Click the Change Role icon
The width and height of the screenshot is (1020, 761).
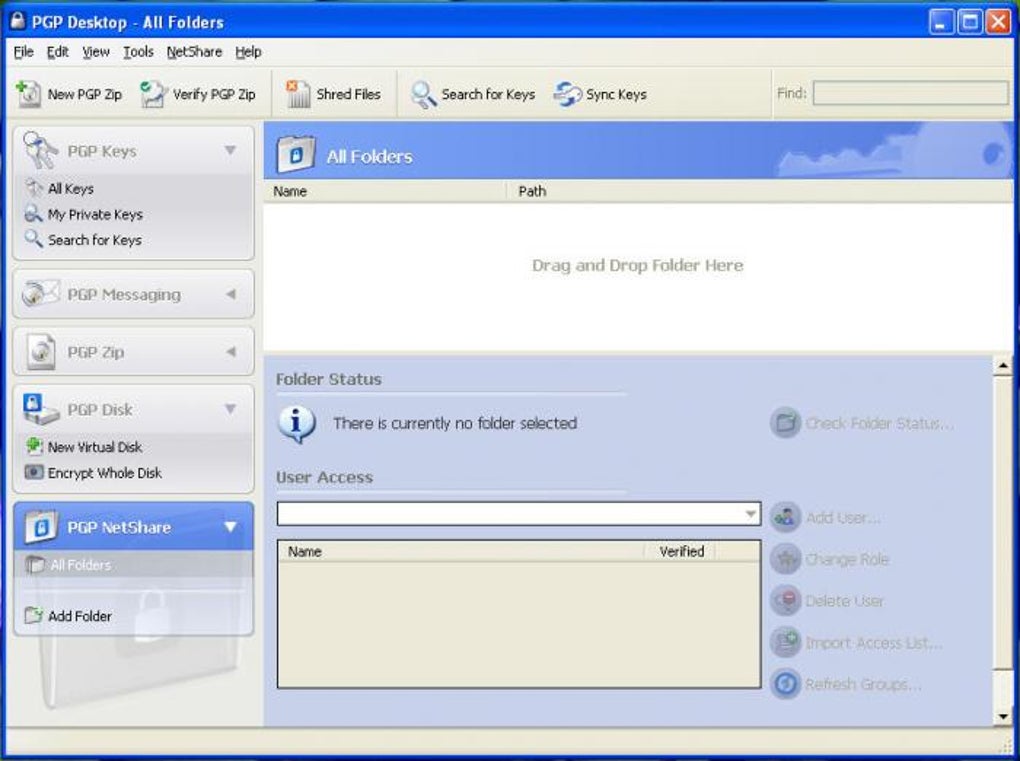tap(785, 559)
